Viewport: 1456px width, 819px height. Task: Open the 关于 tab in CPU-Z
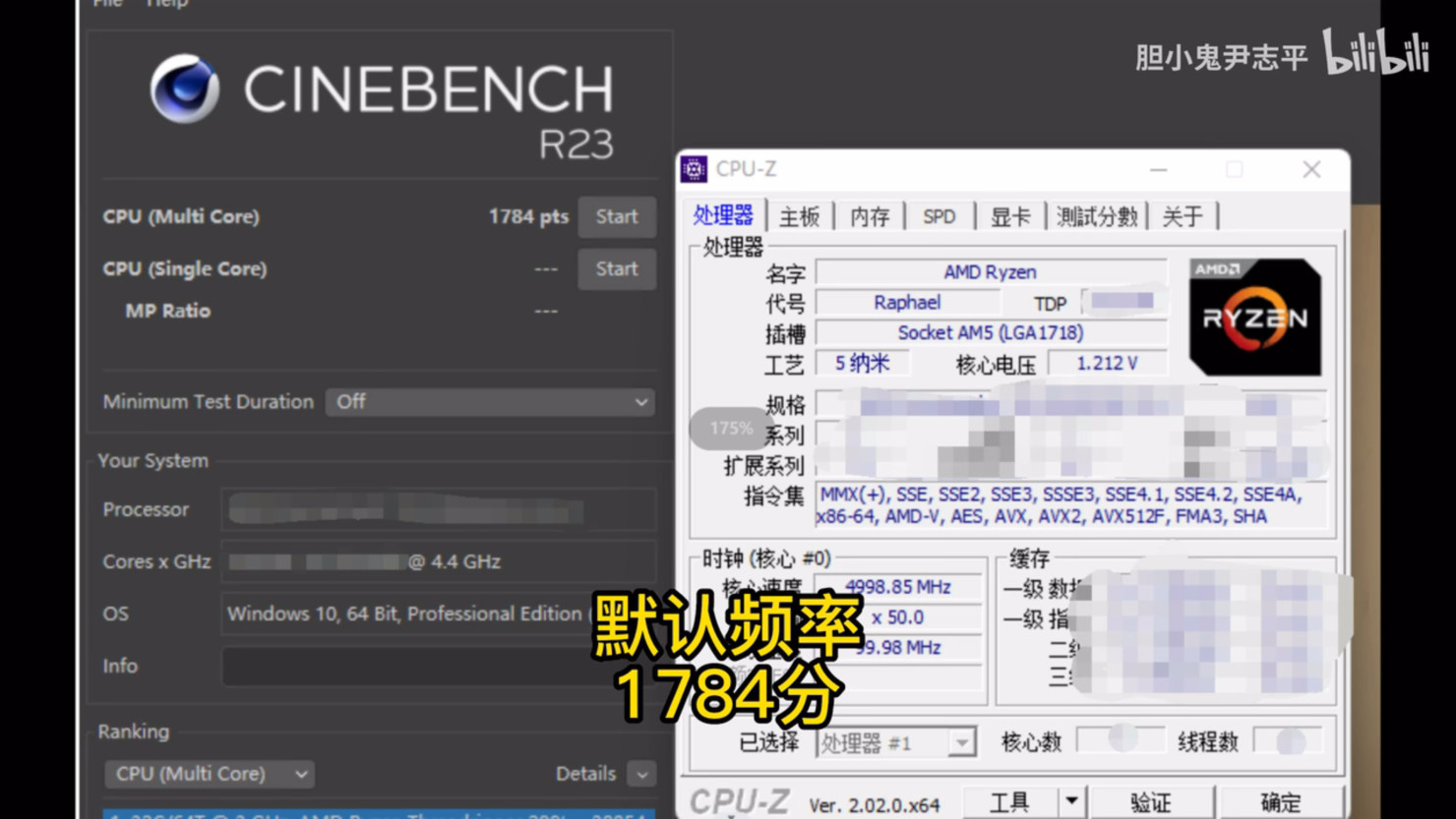[x=1183, y=216]
